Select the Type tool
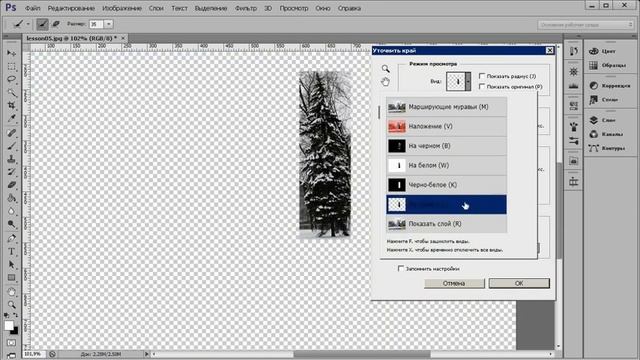The width and height of the screenshot is (640, 360). (x=11, y=251)
